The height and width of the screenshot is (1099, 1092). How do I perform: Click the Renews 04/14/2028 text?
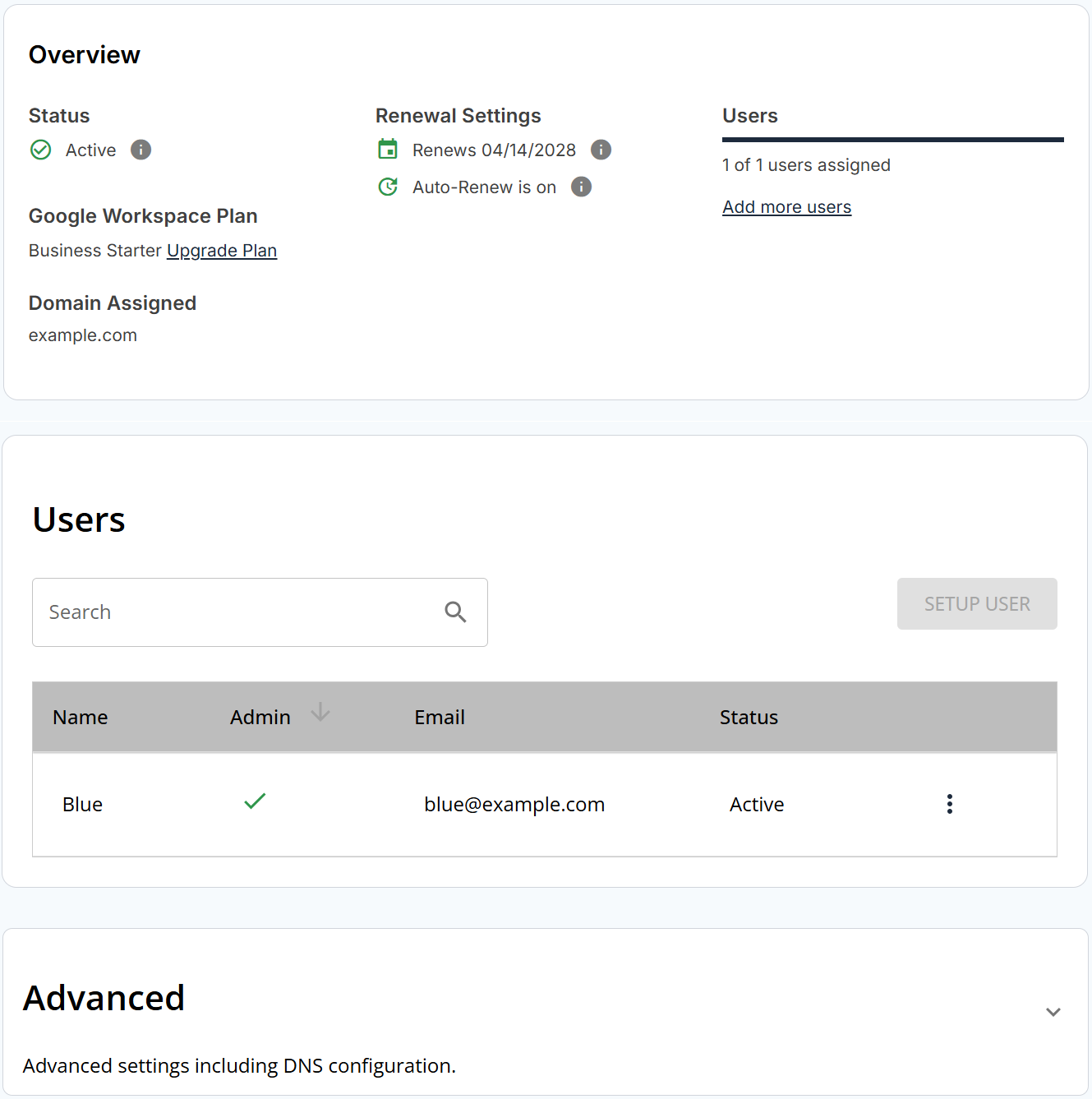(x=495, y=150)
